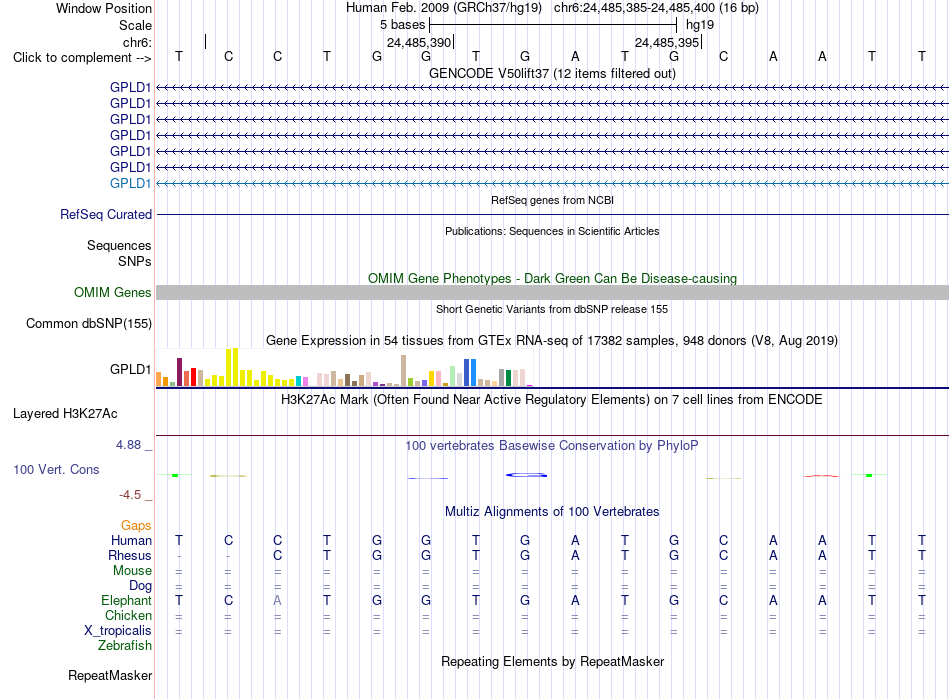Open 'Multiz Alignments of 100 Vertebrates' title

tap(552, 511)
